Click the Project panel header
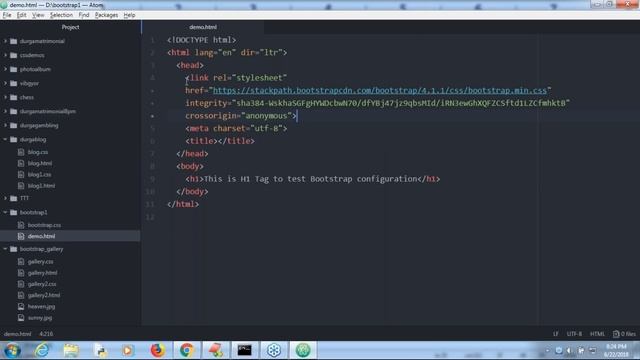This screenshot has width=640, height=360. tap(70, 27)
